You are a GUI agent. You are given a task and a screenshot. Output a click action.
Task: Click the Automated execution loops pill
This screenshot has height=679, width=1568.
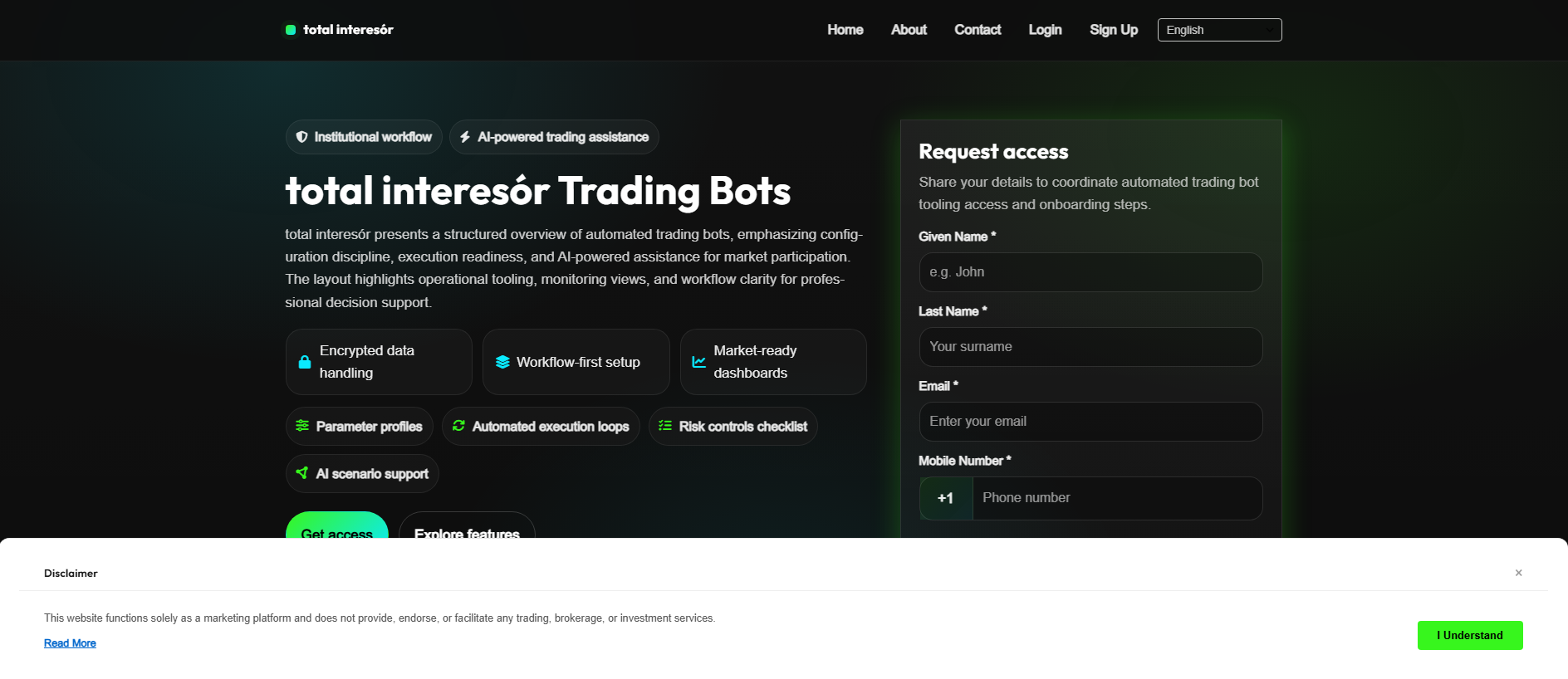pos(541,426)
